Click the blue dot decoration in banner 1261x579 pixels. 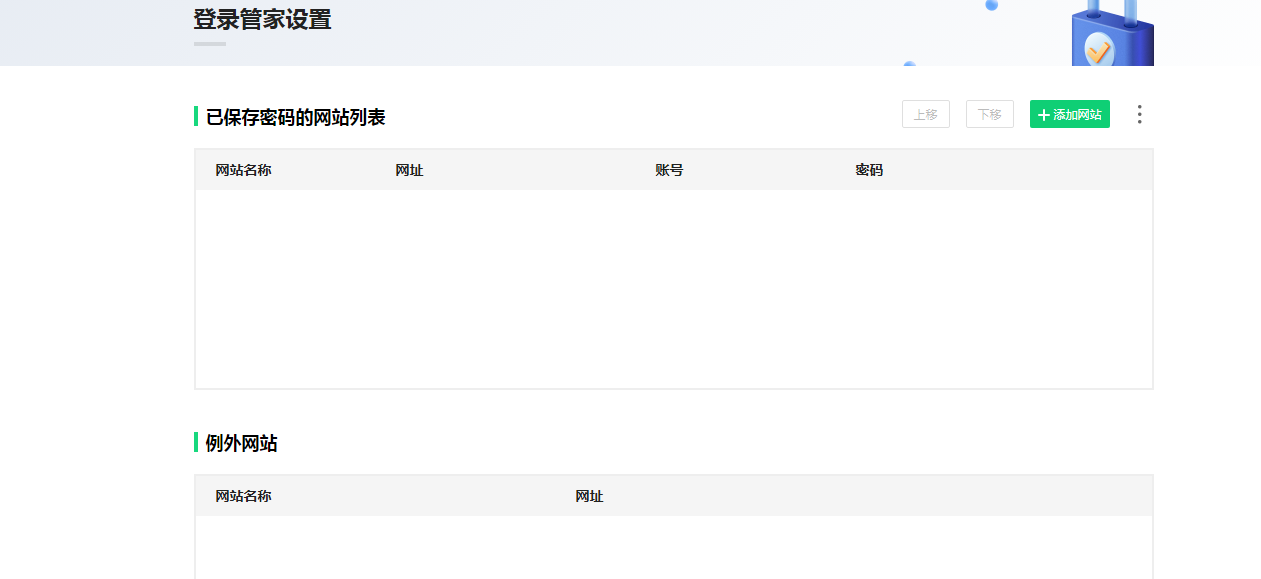[x=991, y=5]
